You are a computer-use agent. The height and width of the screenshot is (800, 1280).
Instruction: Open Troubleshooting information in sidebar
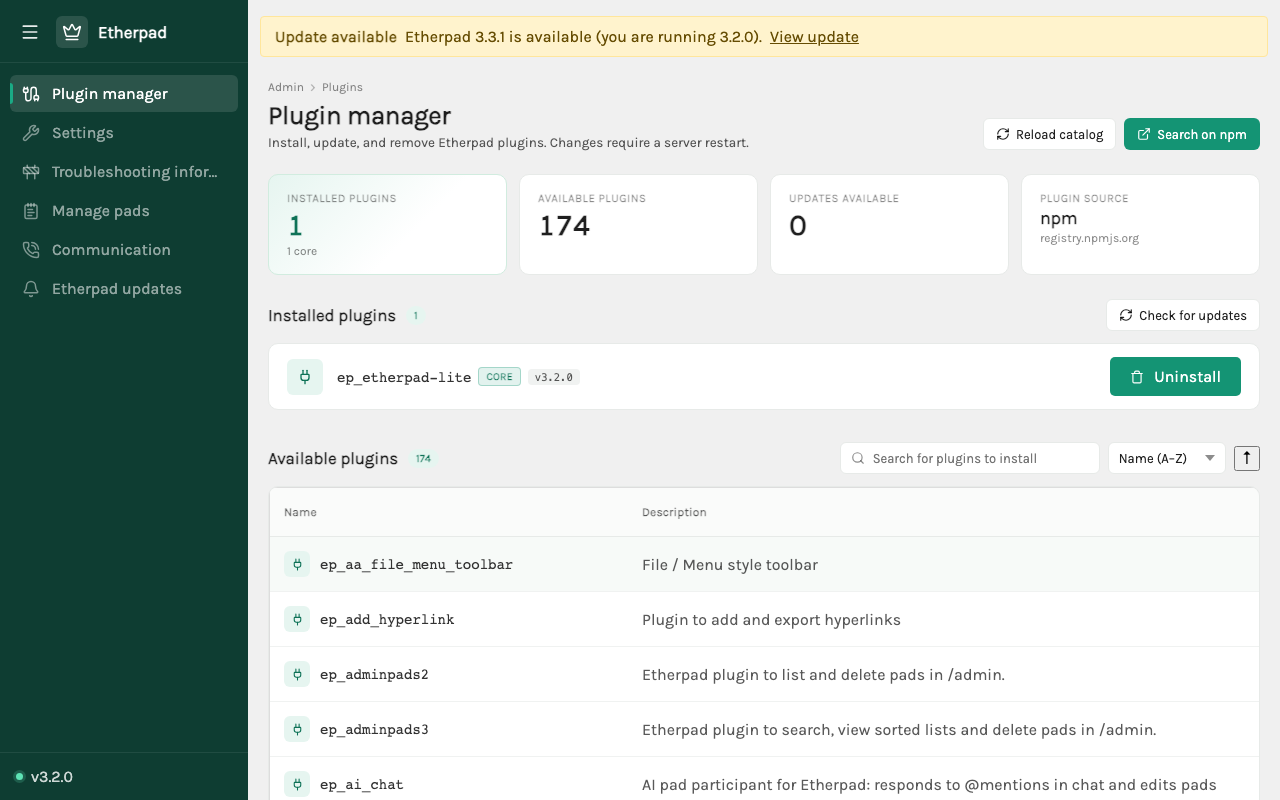point(124,172)
